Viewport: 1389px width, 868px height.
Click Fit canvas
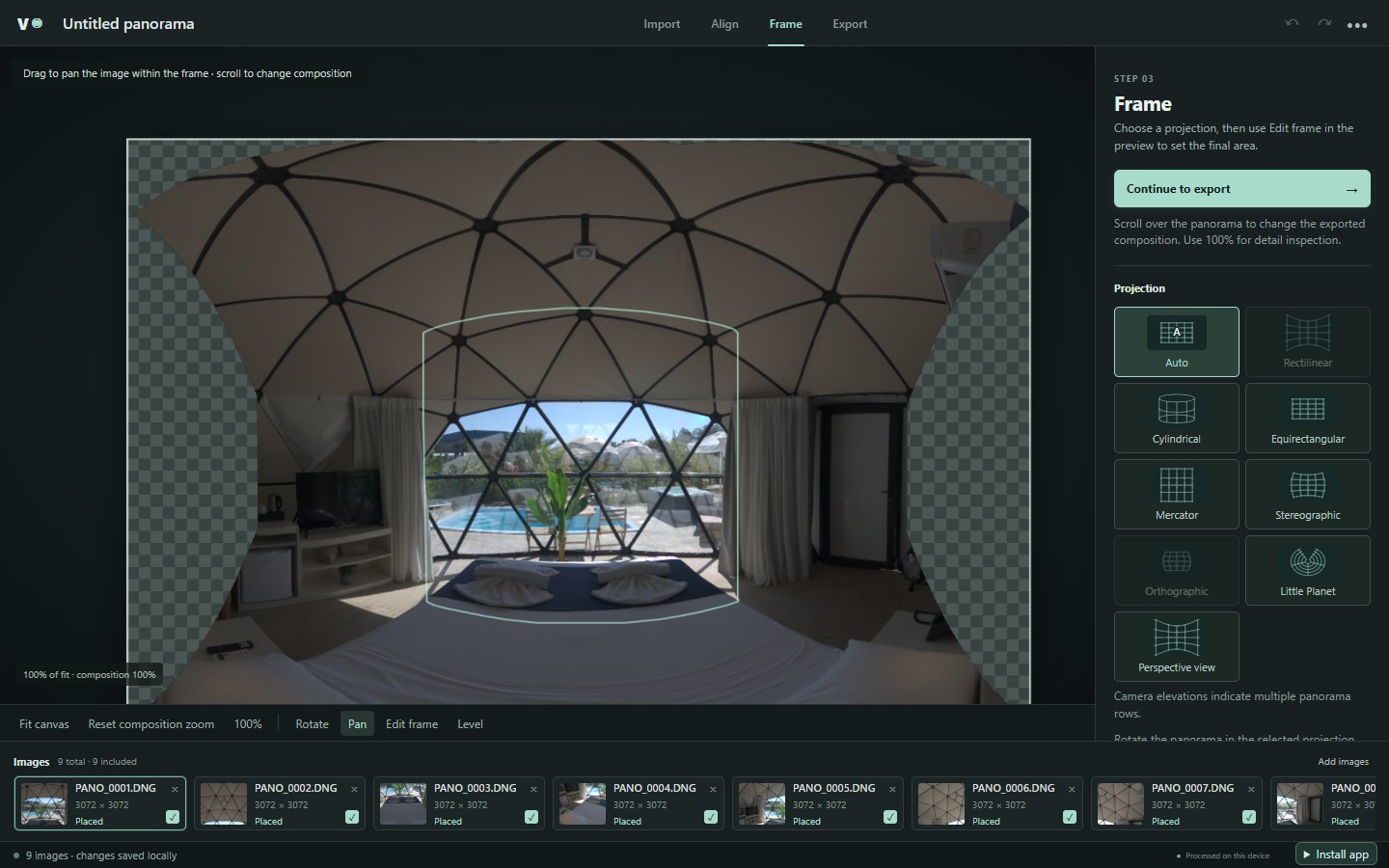click(x=44, y=724)
